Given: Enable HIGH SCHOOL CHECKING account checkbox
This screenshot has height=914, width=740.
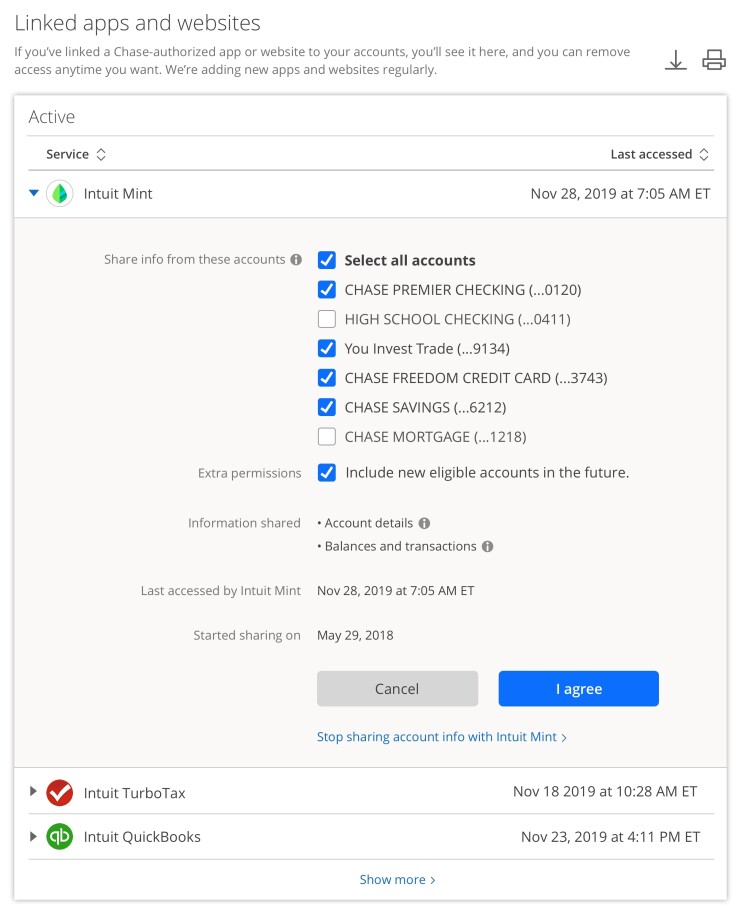Looking at the screenshot, I should 326,320.
